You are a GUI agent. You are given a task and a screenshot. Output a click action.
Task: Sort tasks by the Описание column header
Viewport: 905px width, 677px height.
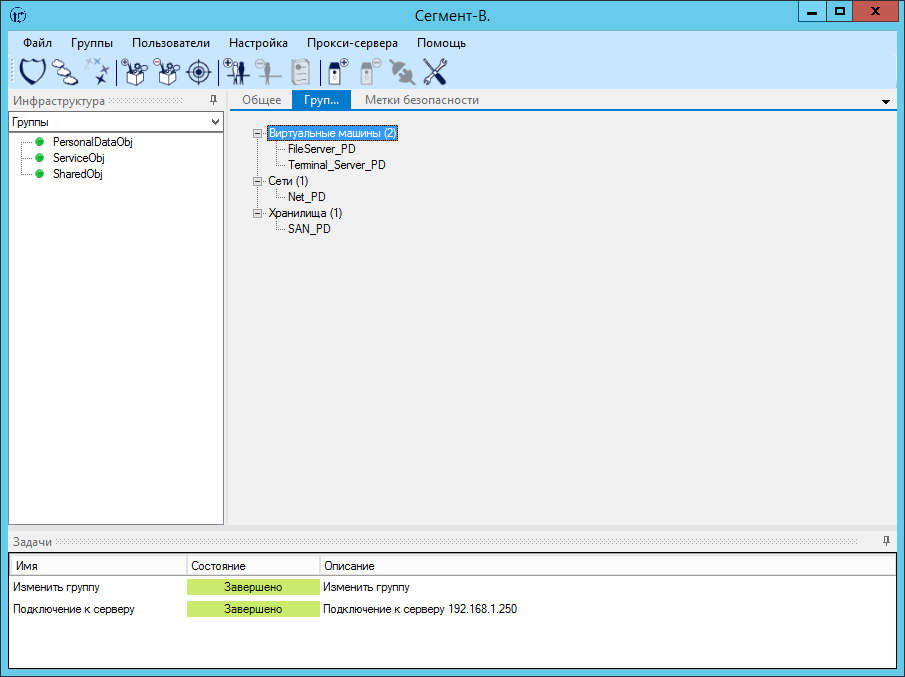pyautogui.click(x=608, y=566)
